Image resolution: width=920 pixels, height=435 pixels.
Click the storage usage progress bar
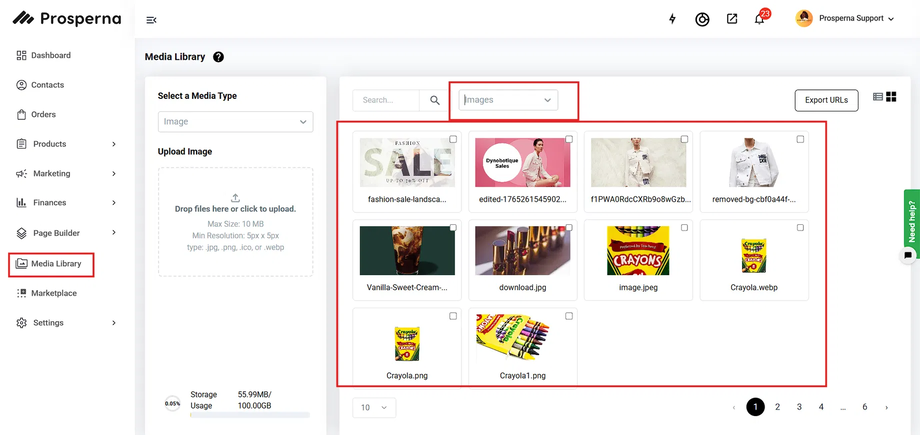(x=250, y=415)
